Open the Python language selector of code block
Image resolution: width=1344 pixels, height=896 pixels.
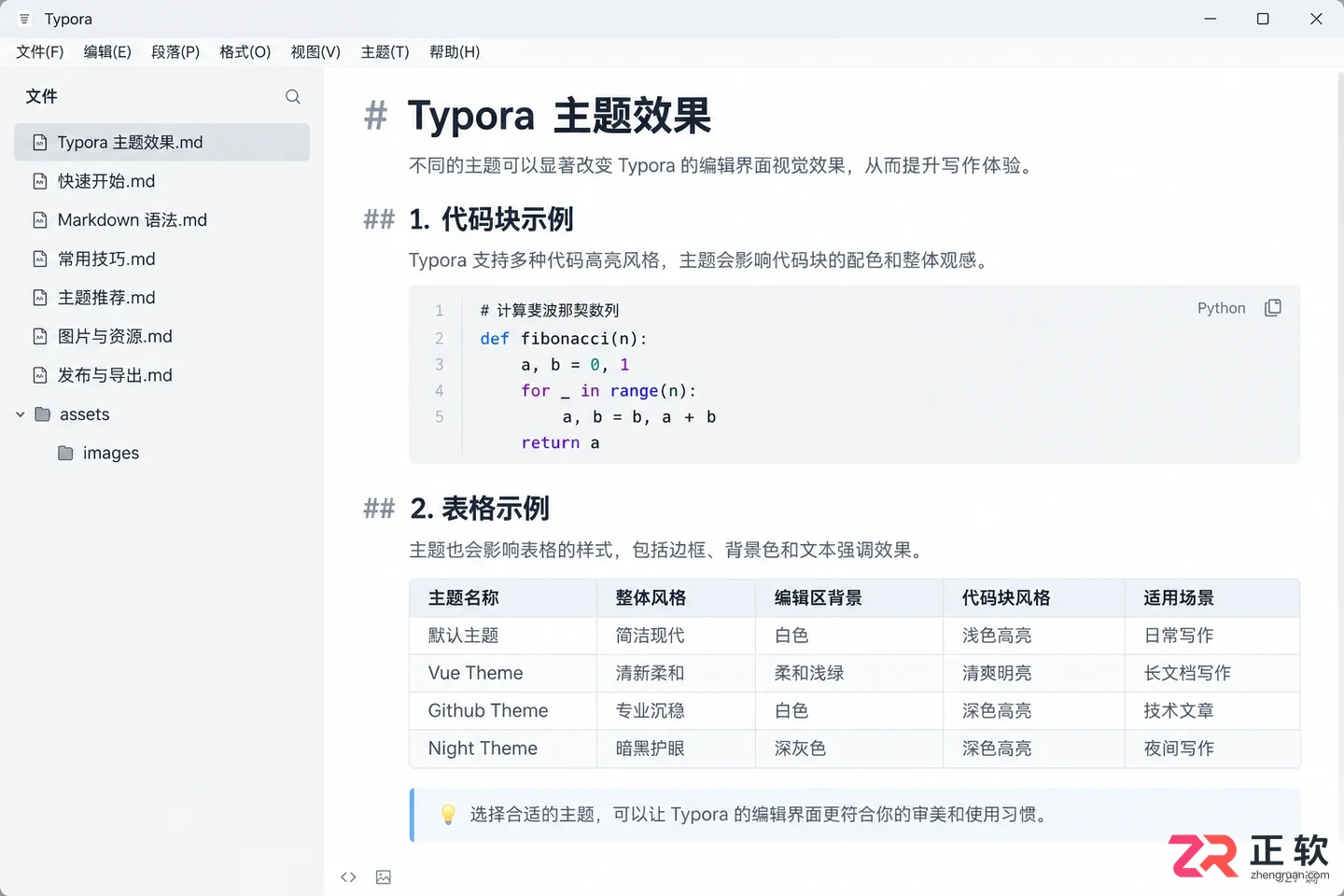coord(1221,308)
